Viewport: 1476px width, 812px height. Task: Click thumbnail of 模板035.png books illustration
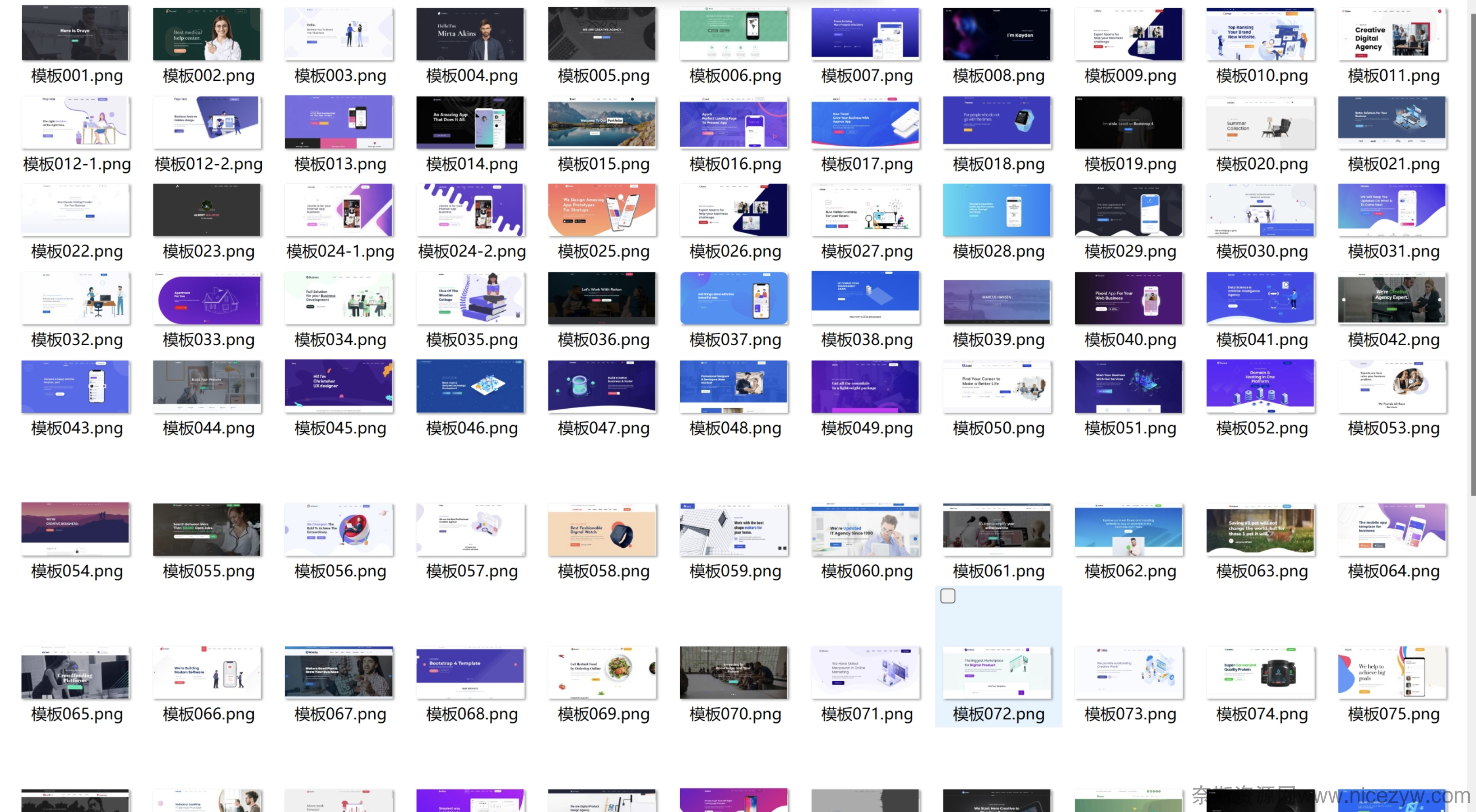click(x=470, y=298)
